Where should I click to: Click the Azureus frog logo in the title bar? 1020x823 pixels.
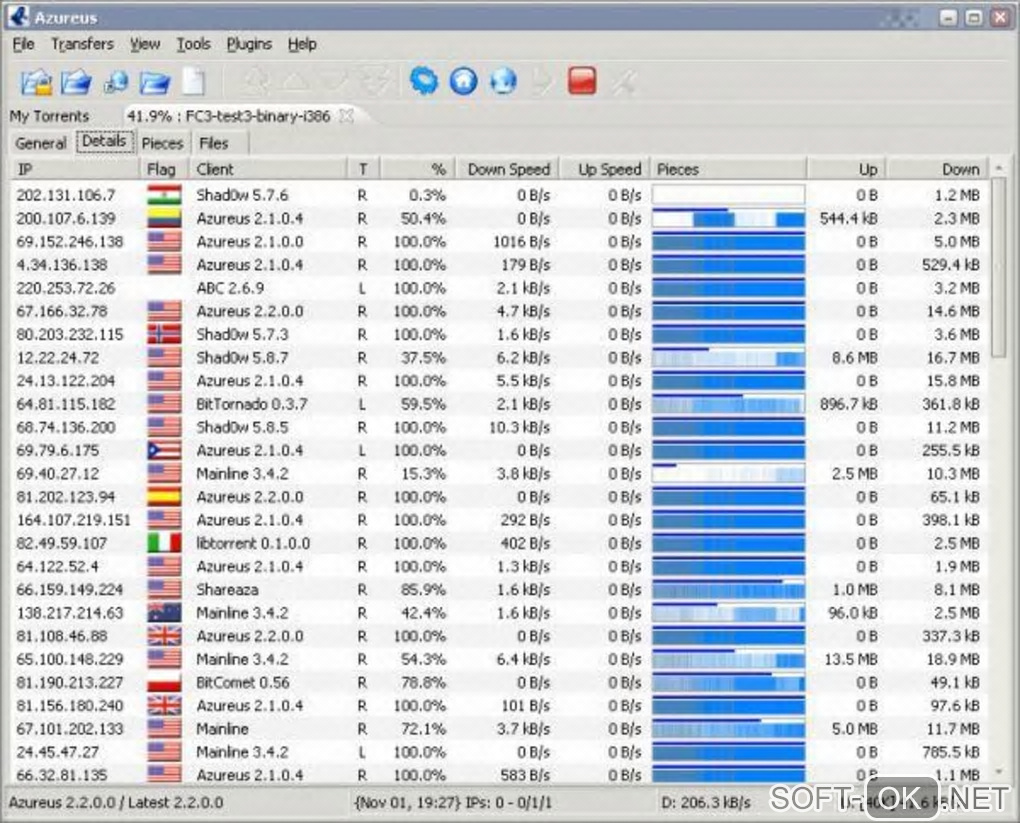[19, 16]
